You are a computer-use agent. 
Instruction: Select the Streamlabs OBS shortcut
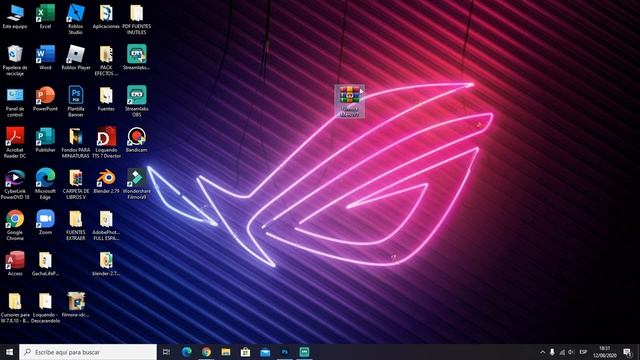[137, 102]
